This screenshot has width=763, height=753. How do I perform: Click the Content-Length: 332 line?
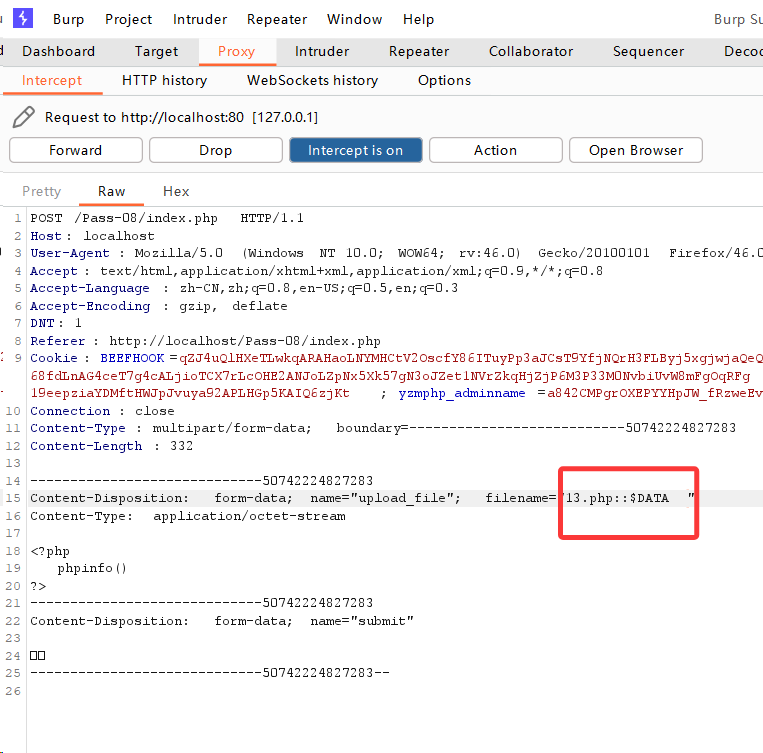tap(111, 446)
